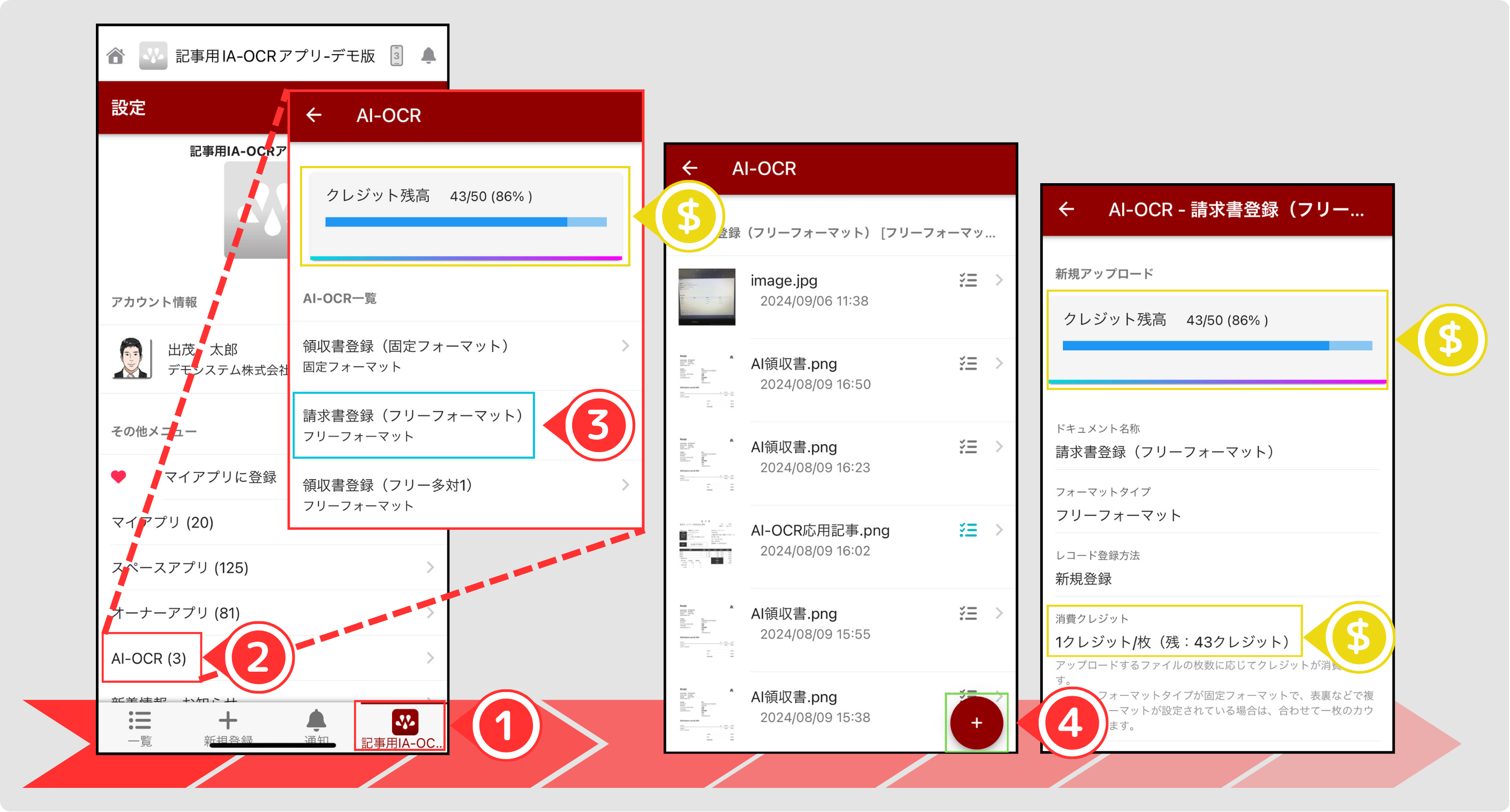Tap the heart マイアプリに登録 icon
This screenshot has width=1510, height=812.
coord(118,477)
